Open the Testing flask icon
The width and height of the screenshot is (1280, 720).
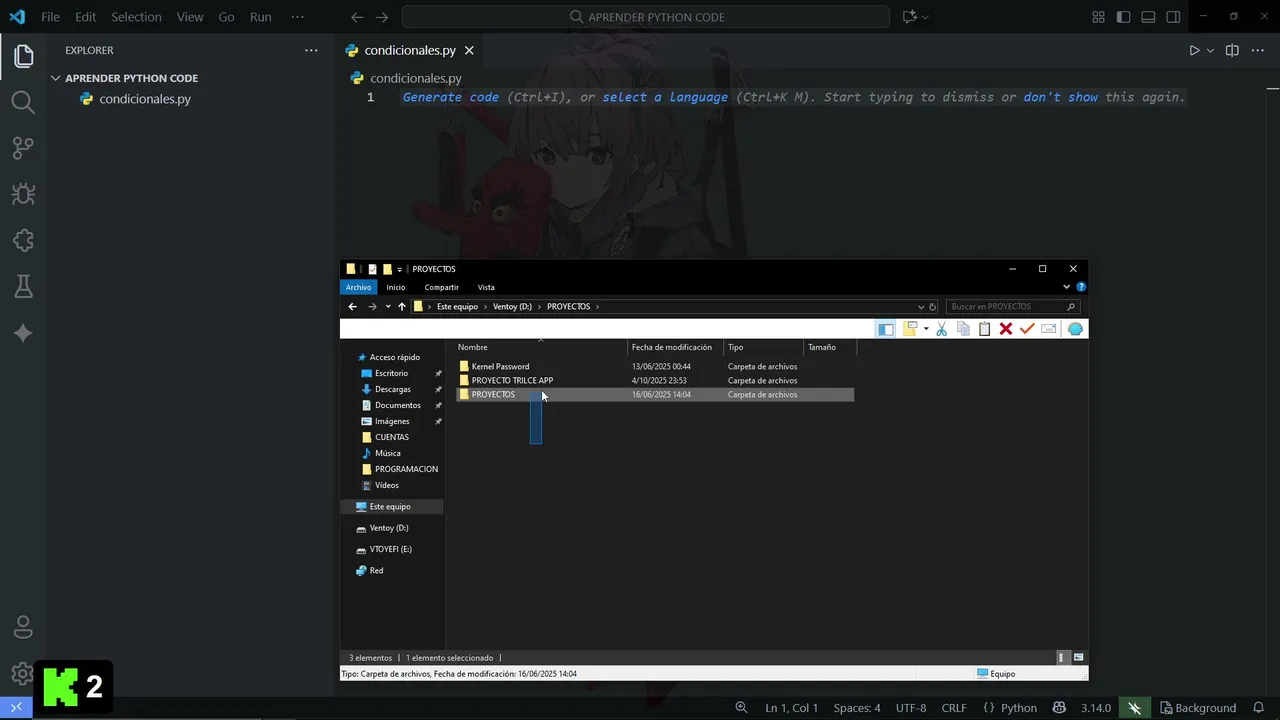coord(23,287)
